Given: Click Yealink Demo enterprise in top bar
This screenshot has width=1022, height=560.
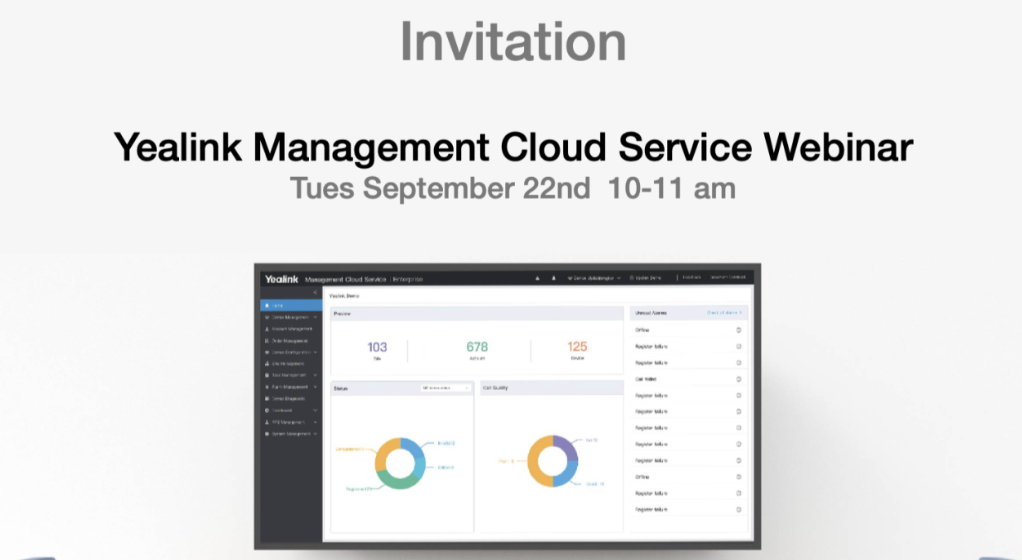Looking at the screenshot, I should pos(645,278).
